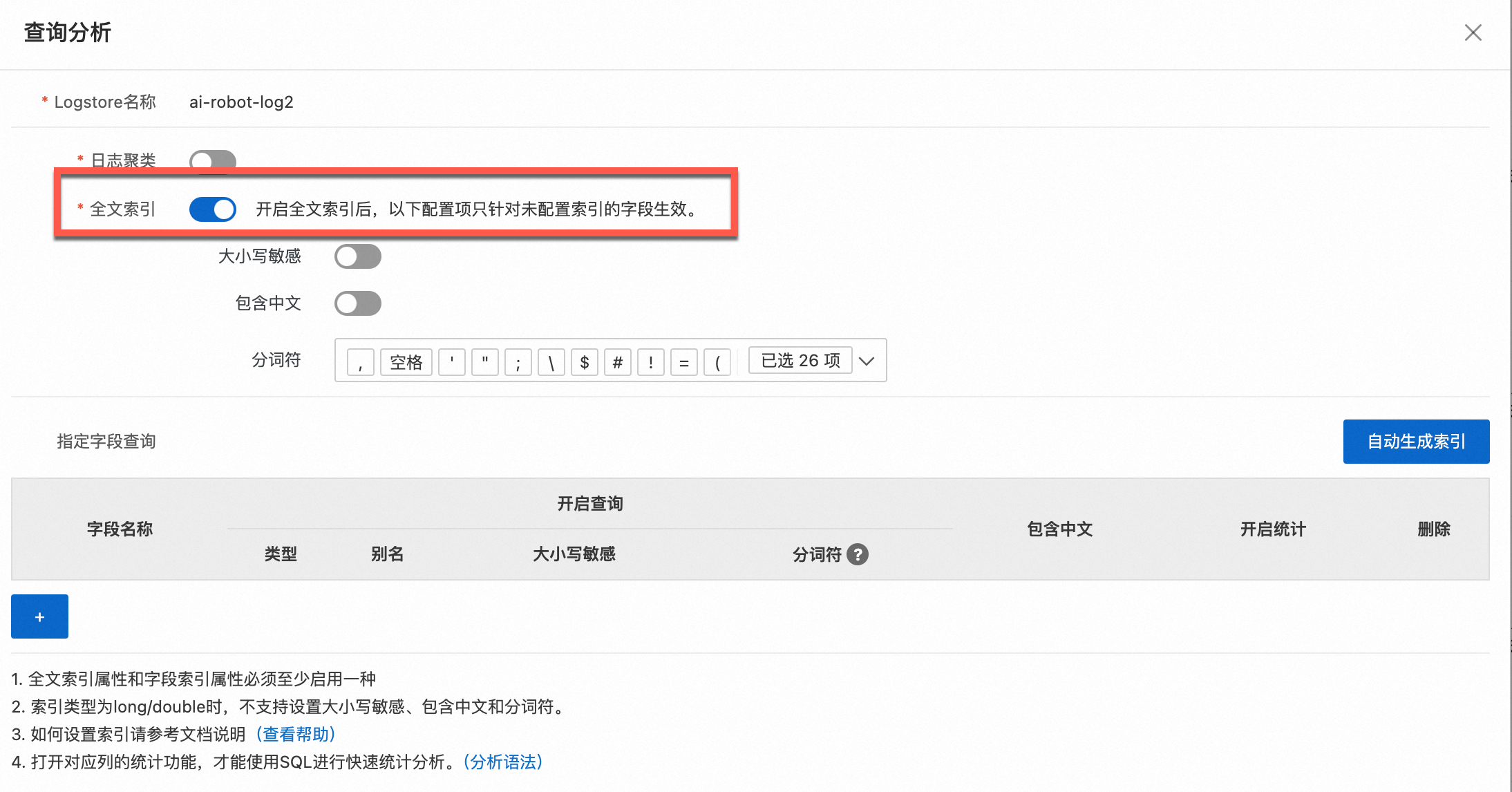Click the semicolon delimiter tag
This screenshot has width=1512, height=792.
pyautogui.click(x=518, y=361)
